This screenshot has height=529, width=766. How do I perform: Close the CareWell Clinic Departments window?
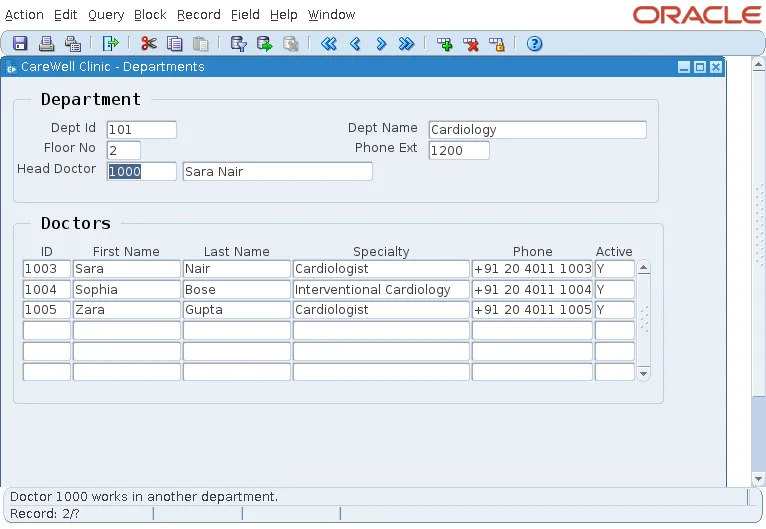[716, 67]
